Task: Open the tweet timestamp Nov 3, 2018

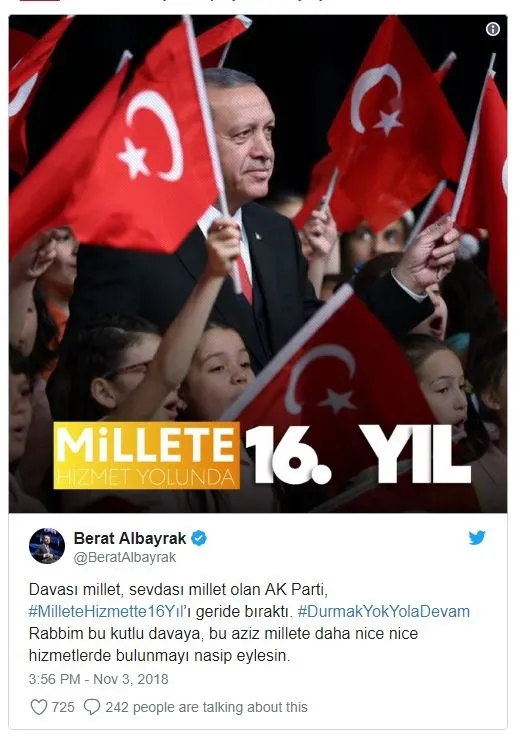Action: (130, 679)
